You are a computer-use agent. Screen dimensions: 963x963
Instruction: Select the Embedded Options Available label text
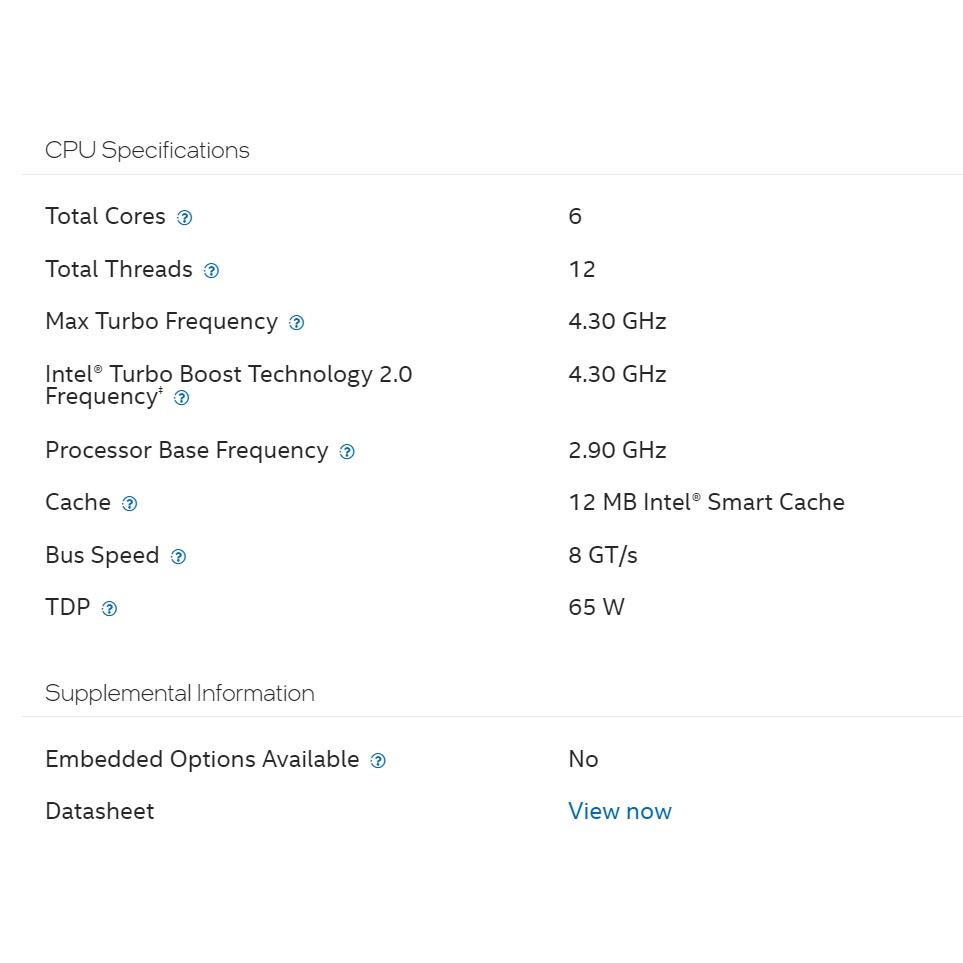click(x=202, y=759)
